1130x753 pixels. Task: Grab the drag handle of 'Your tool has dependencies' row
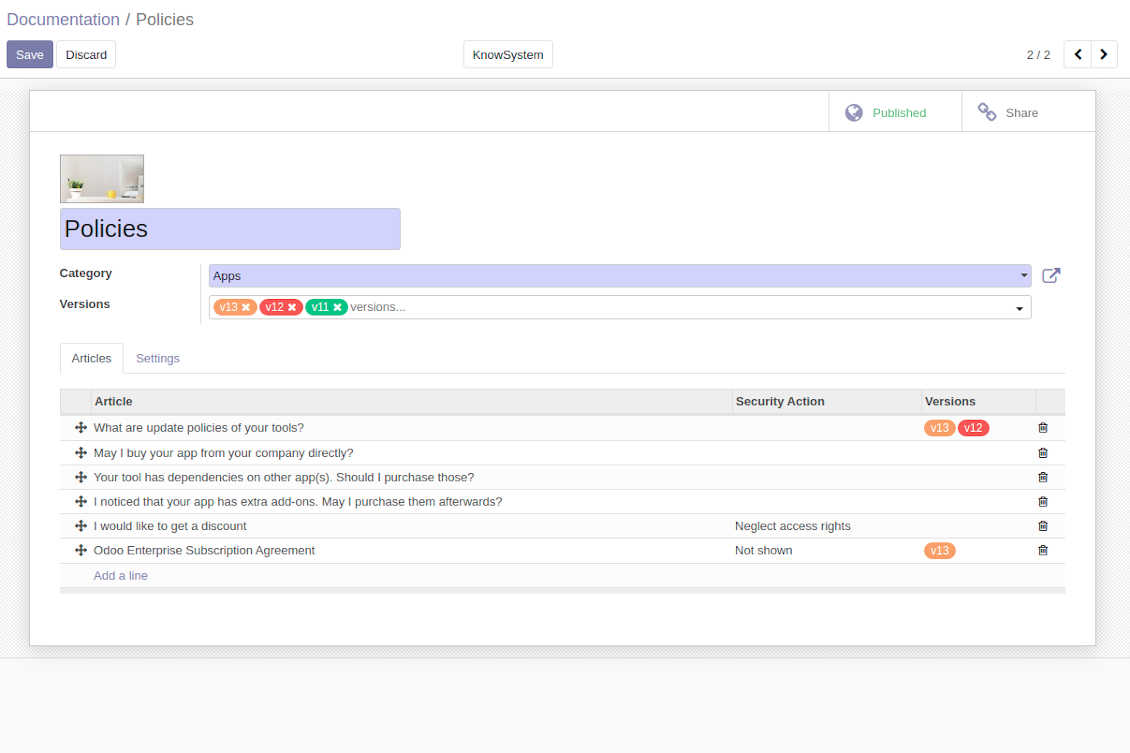(x=81, y=478)
